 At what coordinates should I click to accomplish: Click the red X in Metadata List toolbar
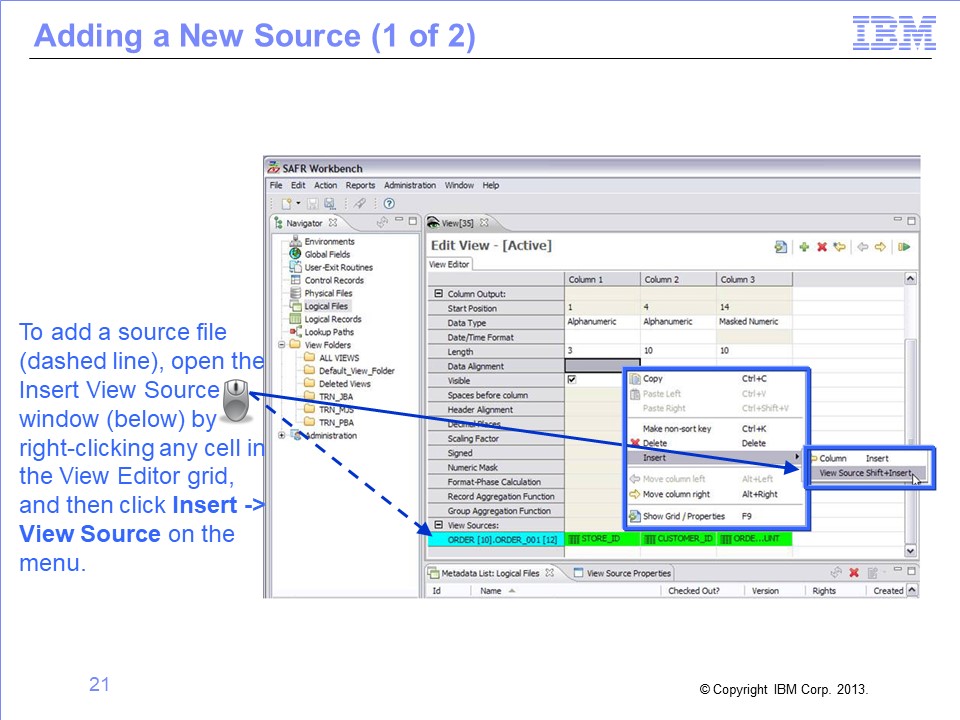854,572
